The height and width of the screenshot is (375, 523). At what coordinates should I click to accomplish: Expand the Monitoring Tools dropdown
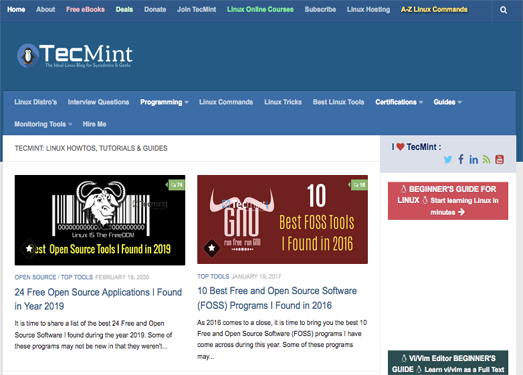pyautogui.click(x=43, y=124)
